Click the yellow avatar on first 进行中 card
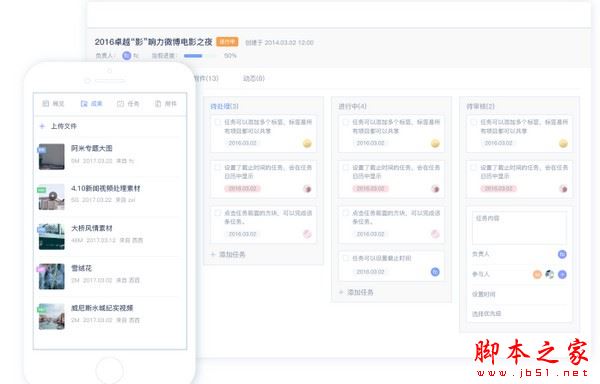This screenshot has height=384, width=600. [435, 143]
